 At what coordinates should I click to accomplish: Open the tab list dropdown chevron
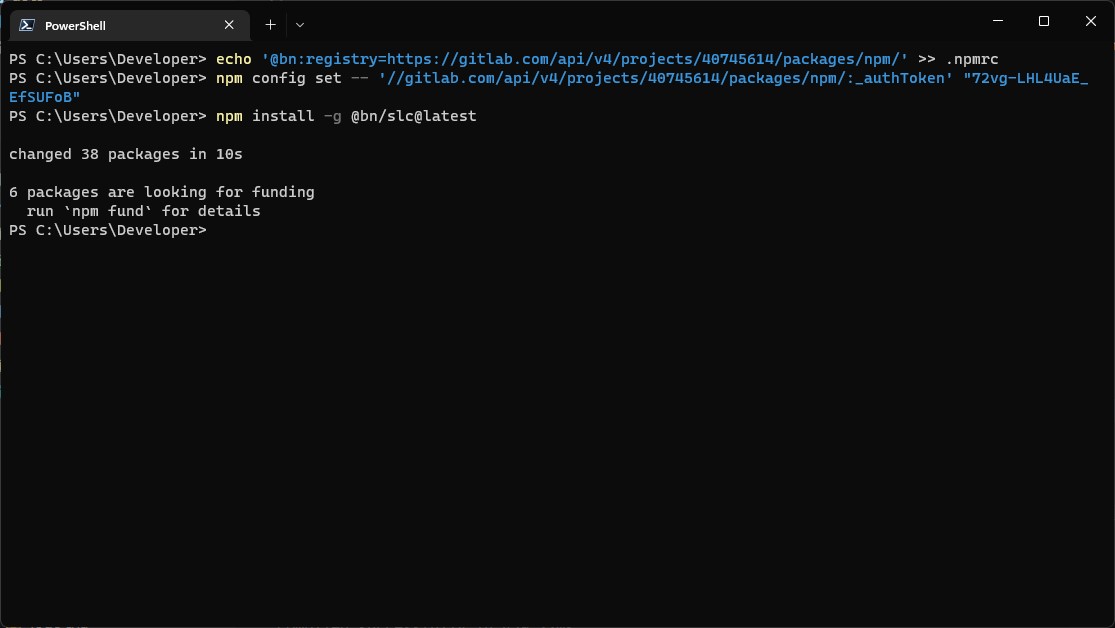click(x=298, y=24)
